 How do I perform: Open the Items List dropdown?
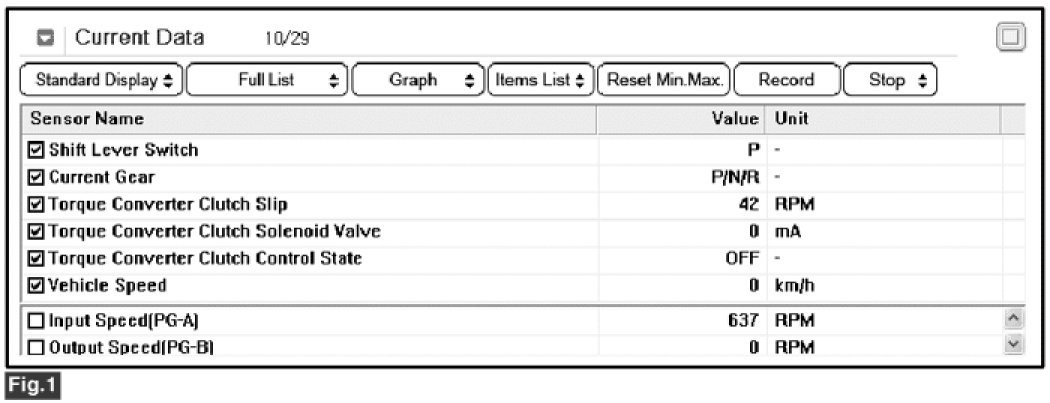click(x=541, y=80)
